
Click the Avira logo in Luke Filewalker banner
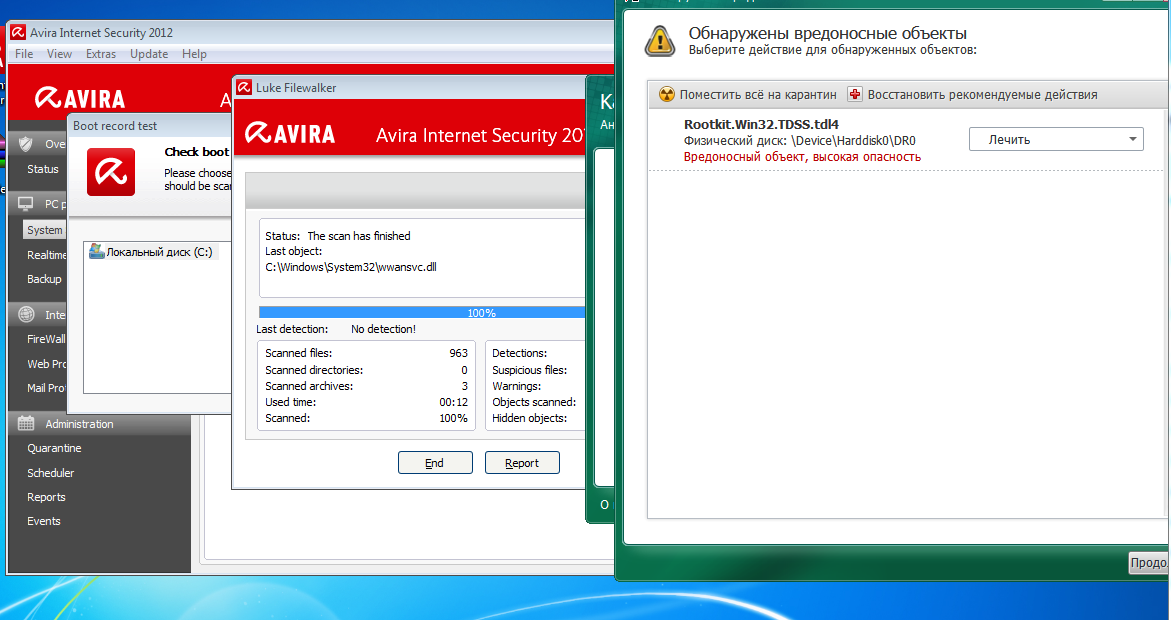pyautogui.click(x=291, y=133)
